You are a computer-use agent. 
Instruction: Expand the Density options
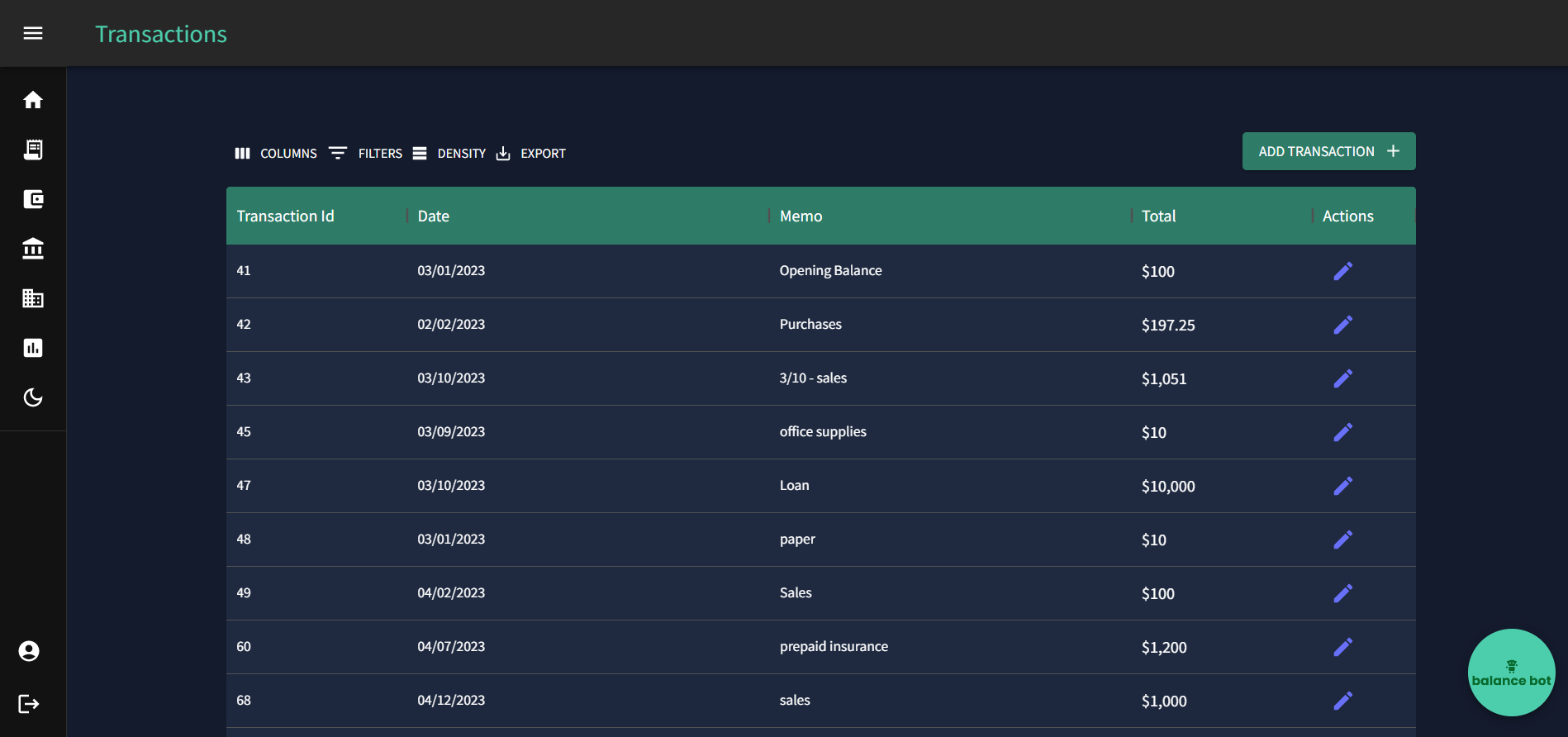pos(449,154)
